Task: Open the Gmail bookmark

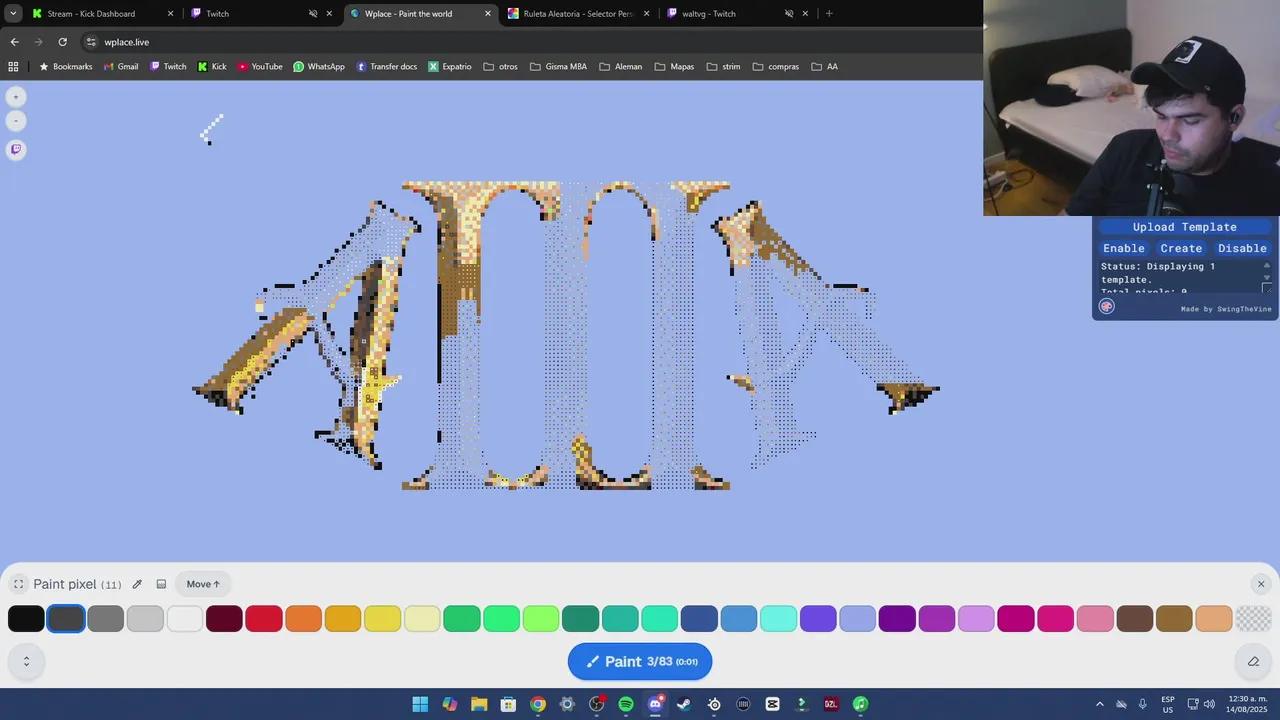Action: [x=121, y=67]
